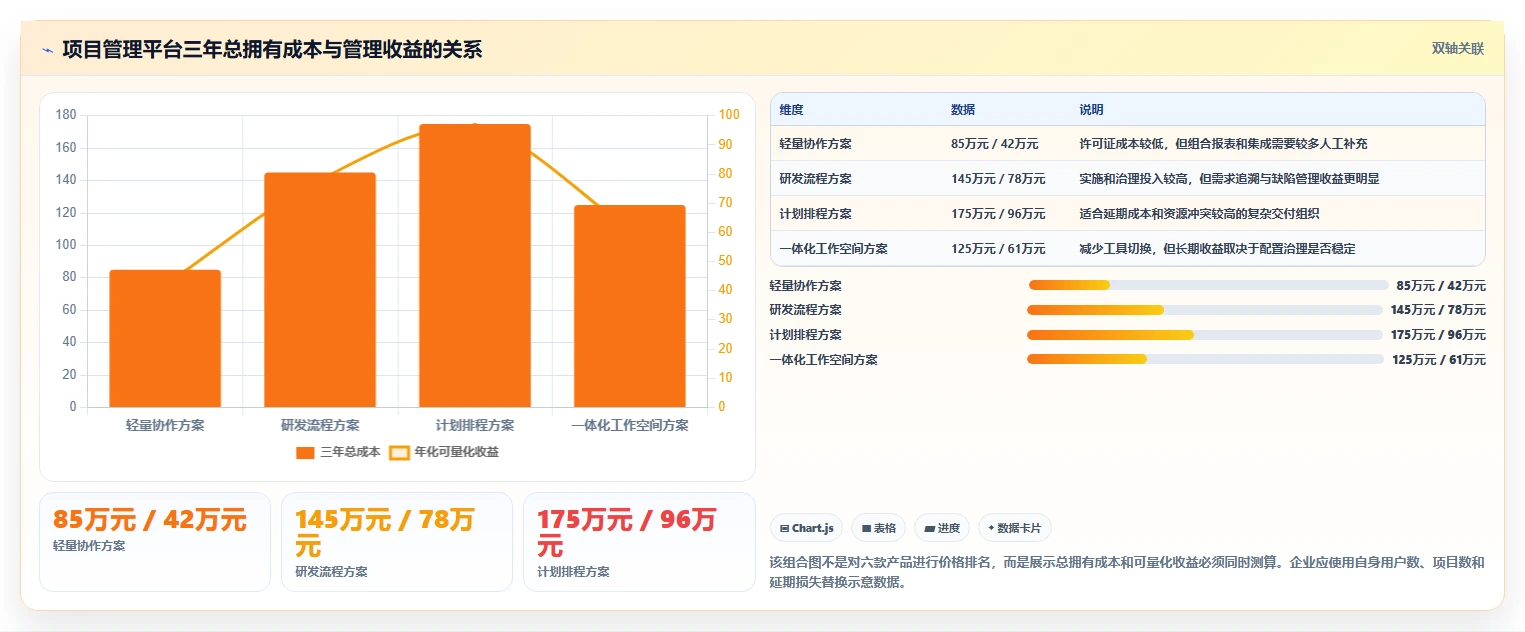Screen dimensions: 1525x632
Task: Toggle the 年化可量化收益 legend entry
Action: point(444,452)
